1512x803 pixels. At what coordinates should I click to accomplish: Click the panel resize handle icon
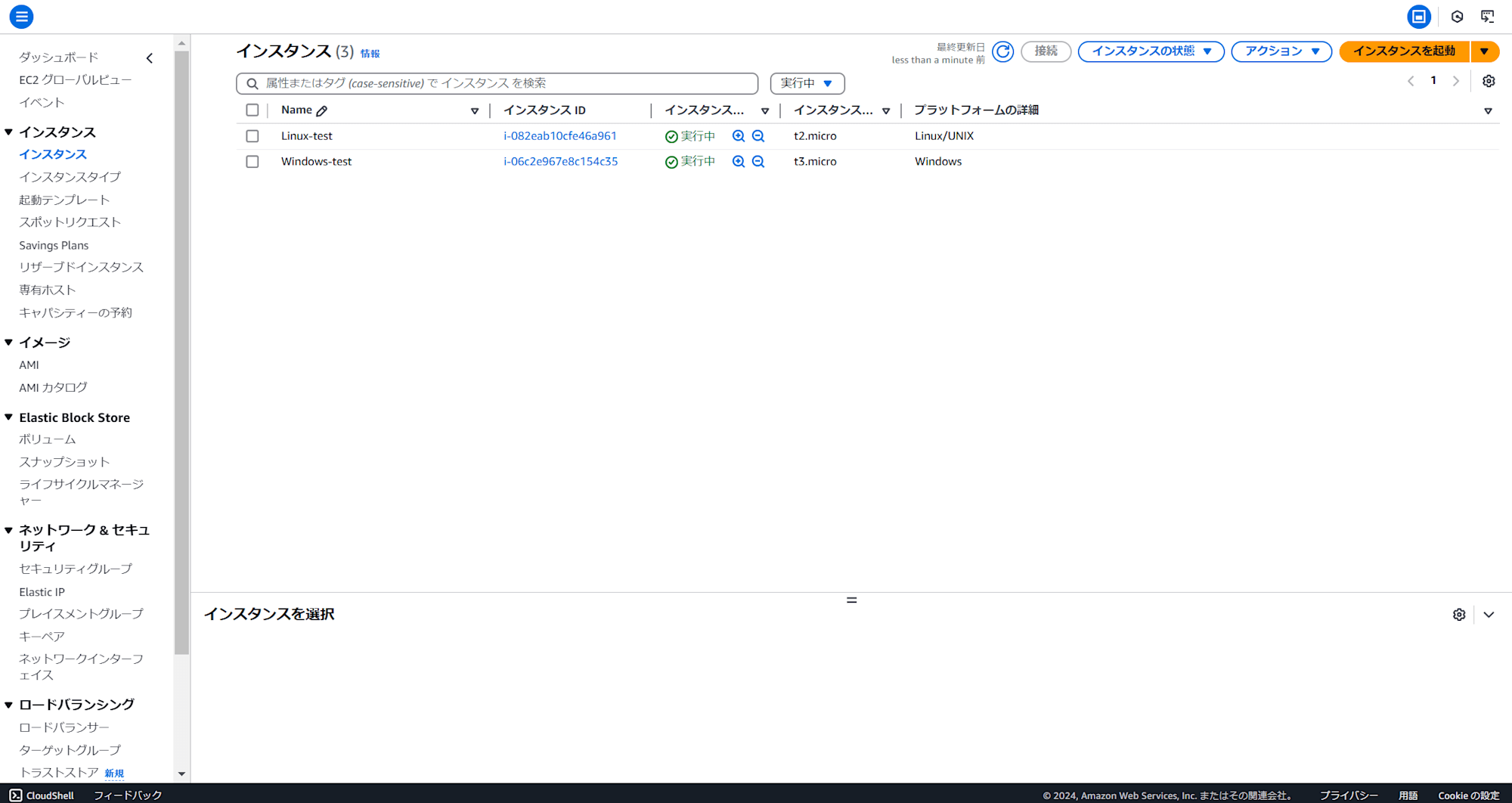pyautogui.click(x=852, y=600)
